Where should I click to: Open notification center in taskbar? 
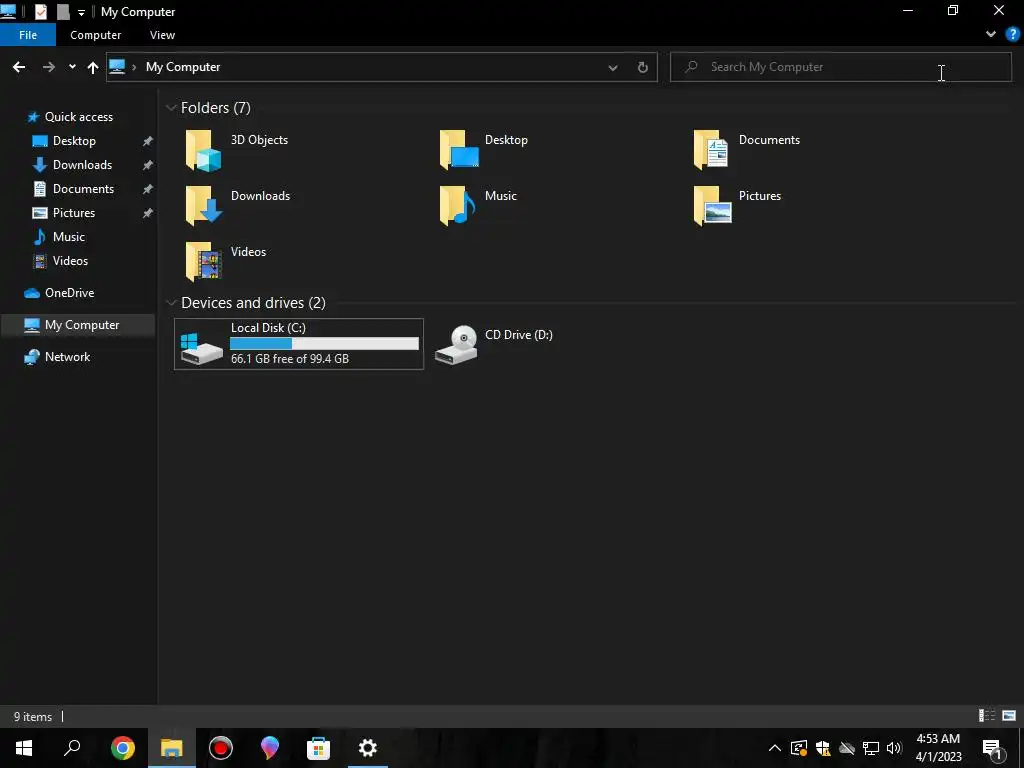pyautogui.click(x=992, y=748)
